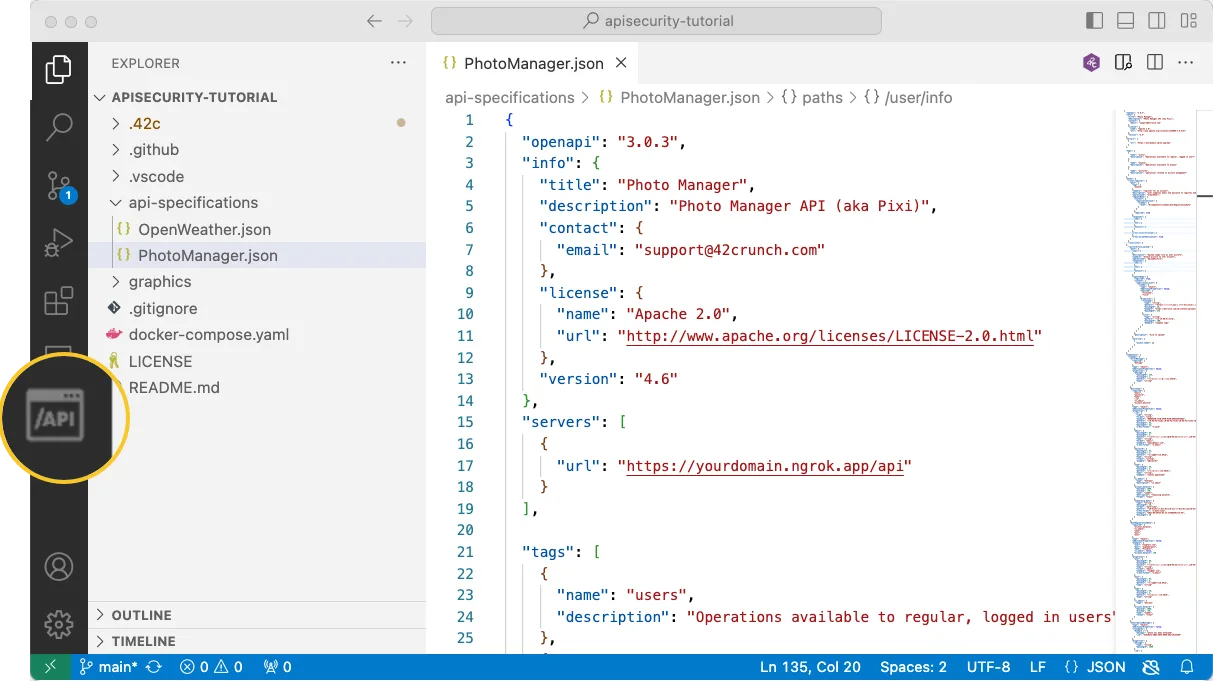Open the Search view
1213x681 pixels.
point(59,128)
